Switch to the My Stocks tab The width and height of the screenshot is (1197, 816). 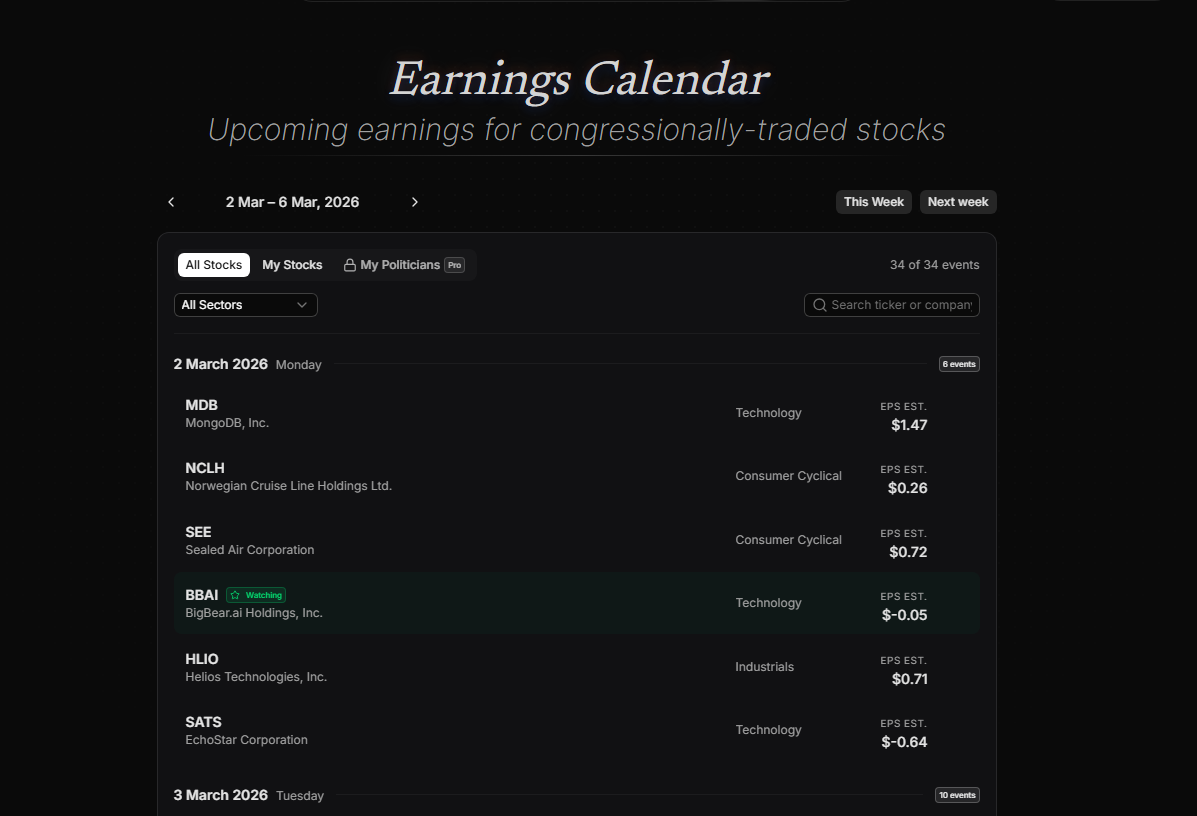[292, 264]
